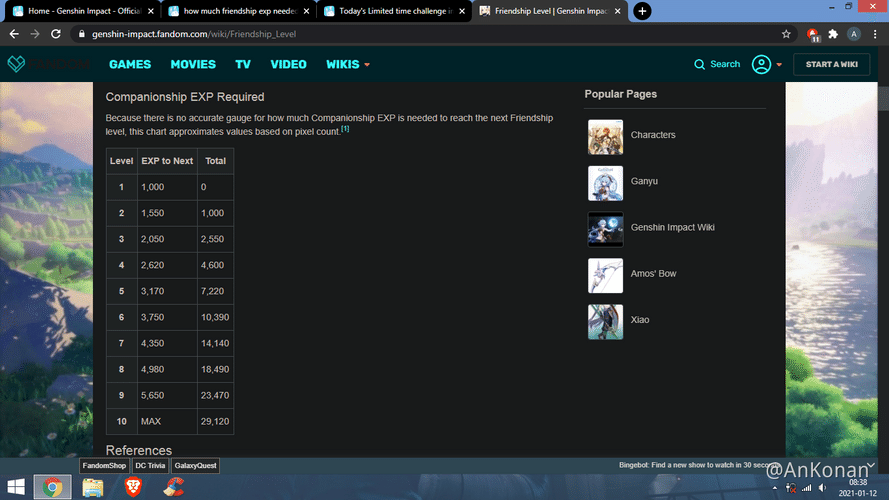Open the Xiao page link

[x=640, y=320]
